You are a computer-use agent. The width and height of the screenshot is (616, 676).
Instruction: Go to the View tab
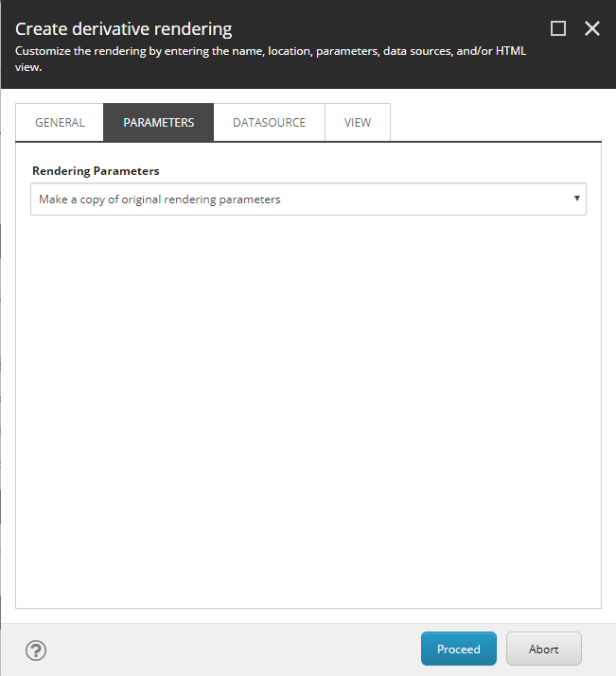(357, 122)
